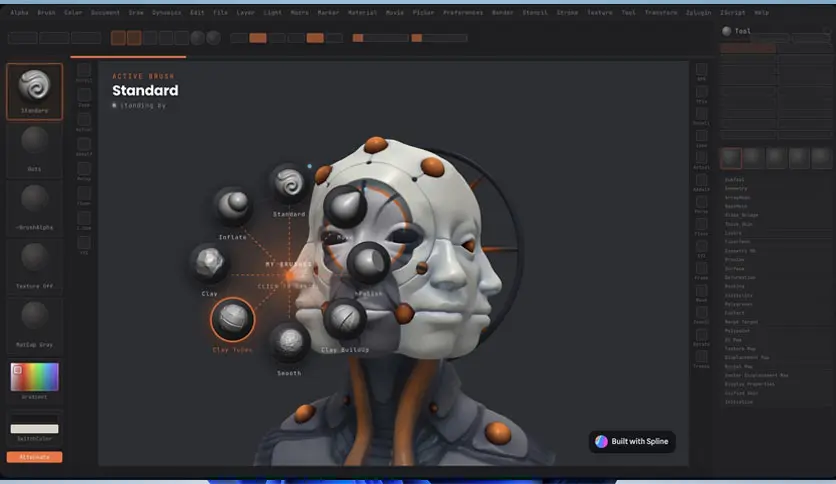Click the Built with Spline badge
Screen dimensions: 836x484
[x=632, y=441]
